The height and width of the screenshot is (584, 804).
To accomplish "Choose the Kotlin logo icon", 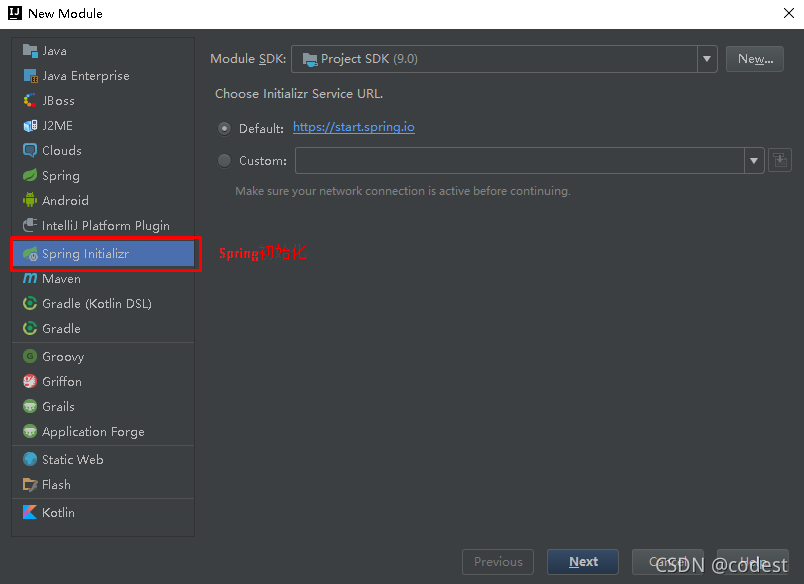I will coord(30,512).
